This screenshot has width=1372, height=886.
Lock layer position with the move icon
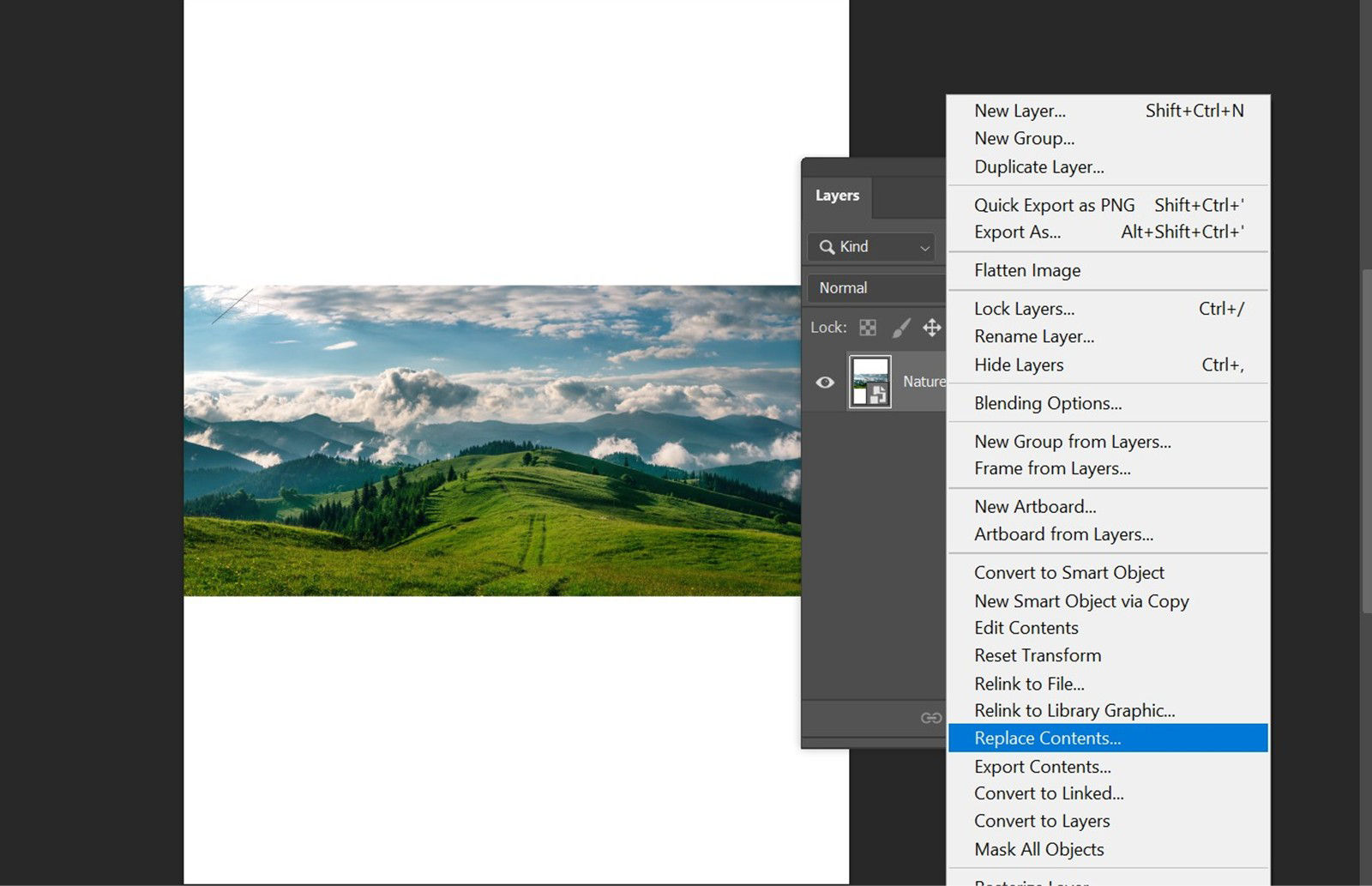(932, 328)
